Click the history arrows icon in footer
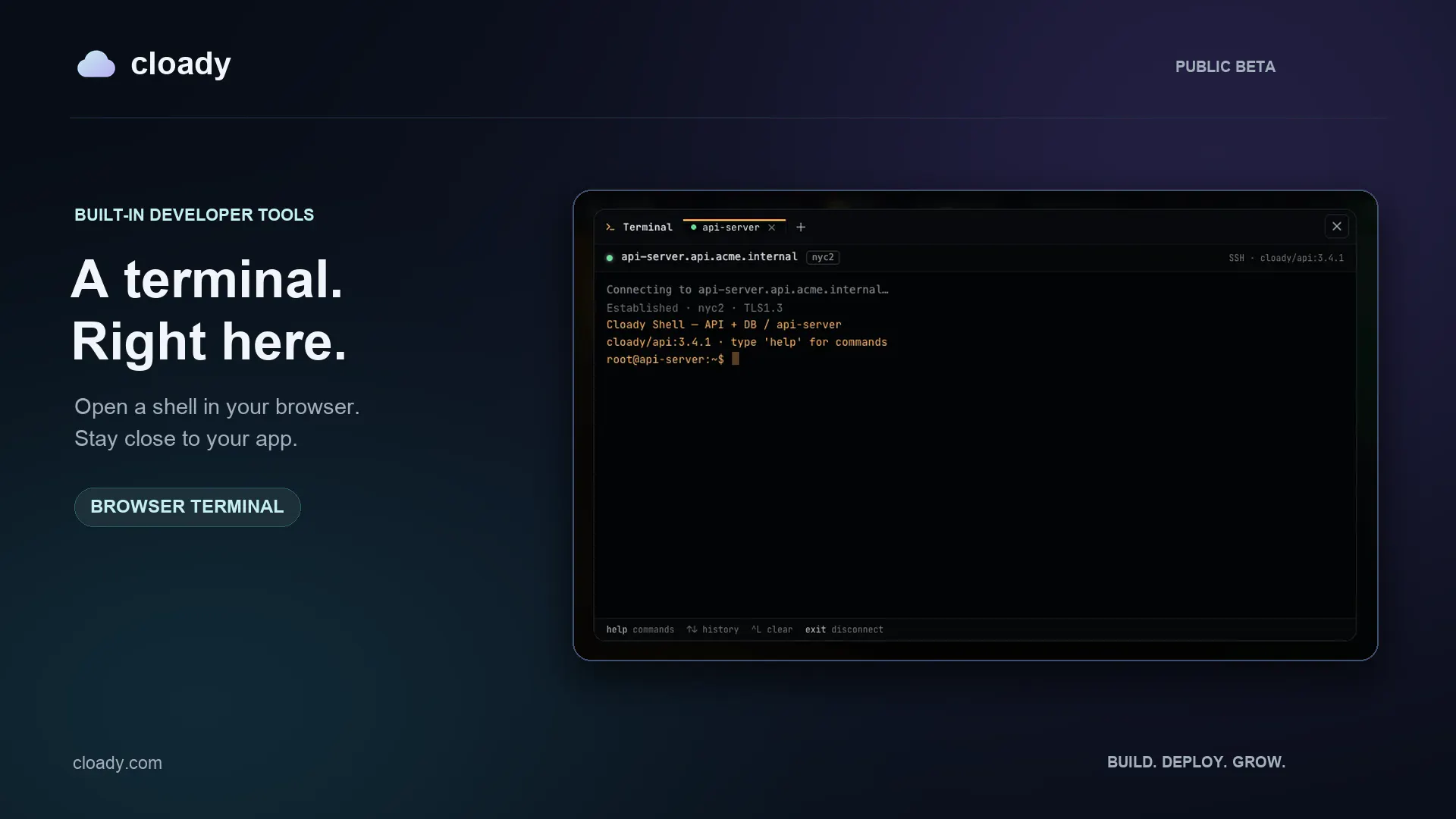The width and height of the screenshot is (1456, 819). (x=692, y=629)
